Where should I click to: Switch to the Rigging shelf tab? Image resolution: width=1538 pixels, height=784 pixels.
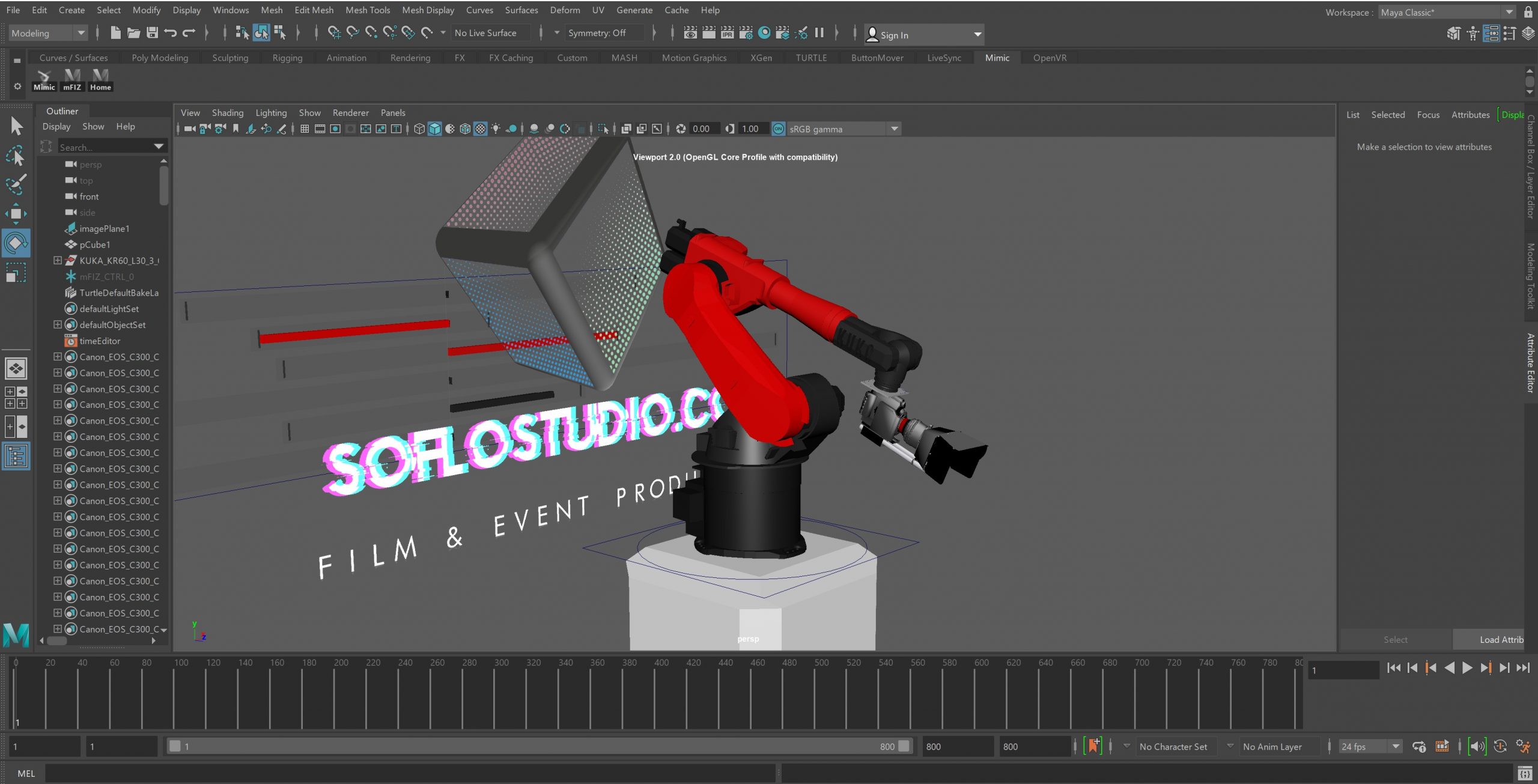pos(287,58)
